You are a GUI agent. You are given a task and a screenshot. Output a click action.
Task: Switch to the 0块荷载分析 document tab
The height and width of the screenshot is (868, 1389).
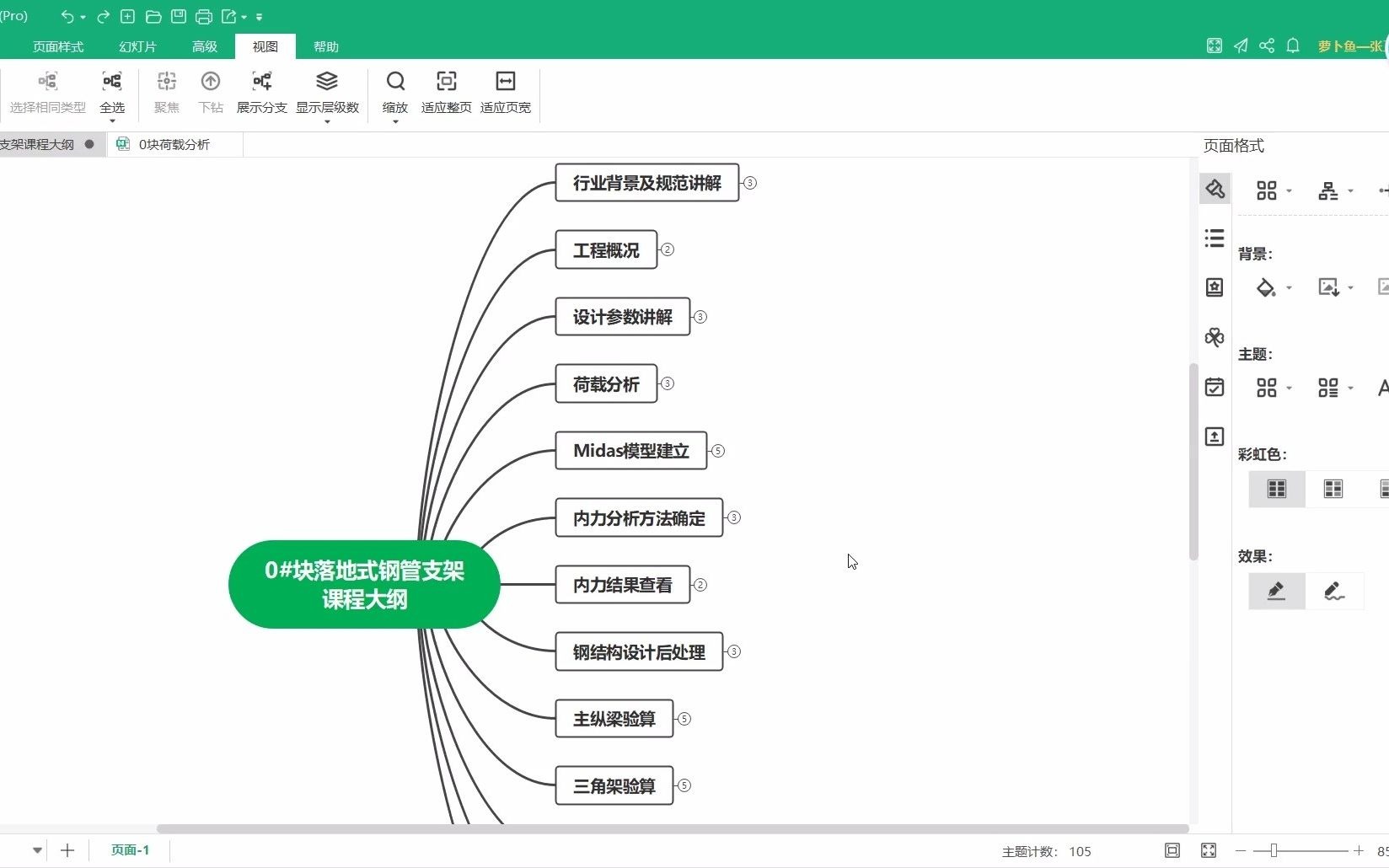coord(174,144)
